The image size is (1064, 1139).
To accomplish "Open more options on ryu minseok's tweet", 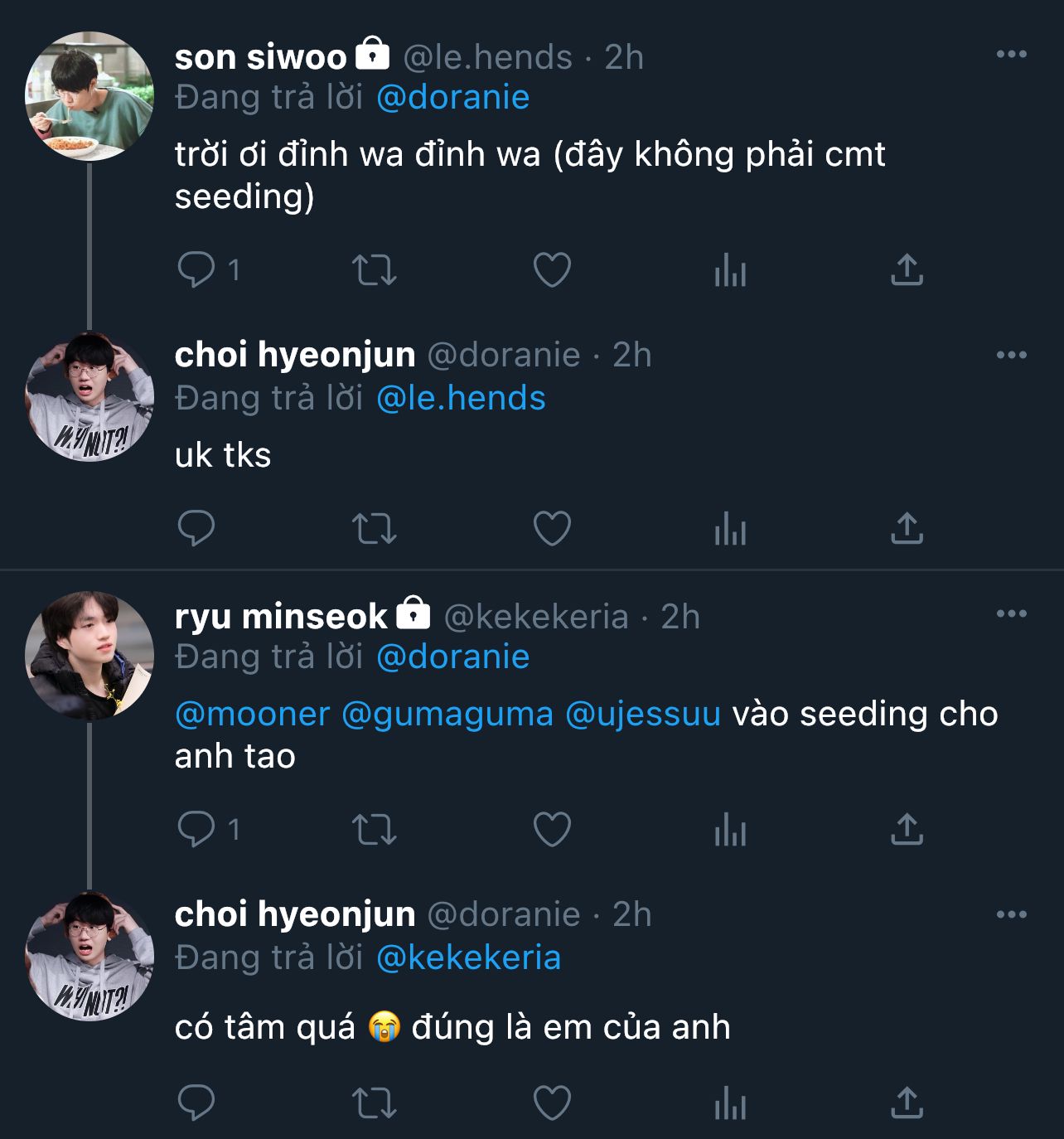I will click(x=1011, y=614).
